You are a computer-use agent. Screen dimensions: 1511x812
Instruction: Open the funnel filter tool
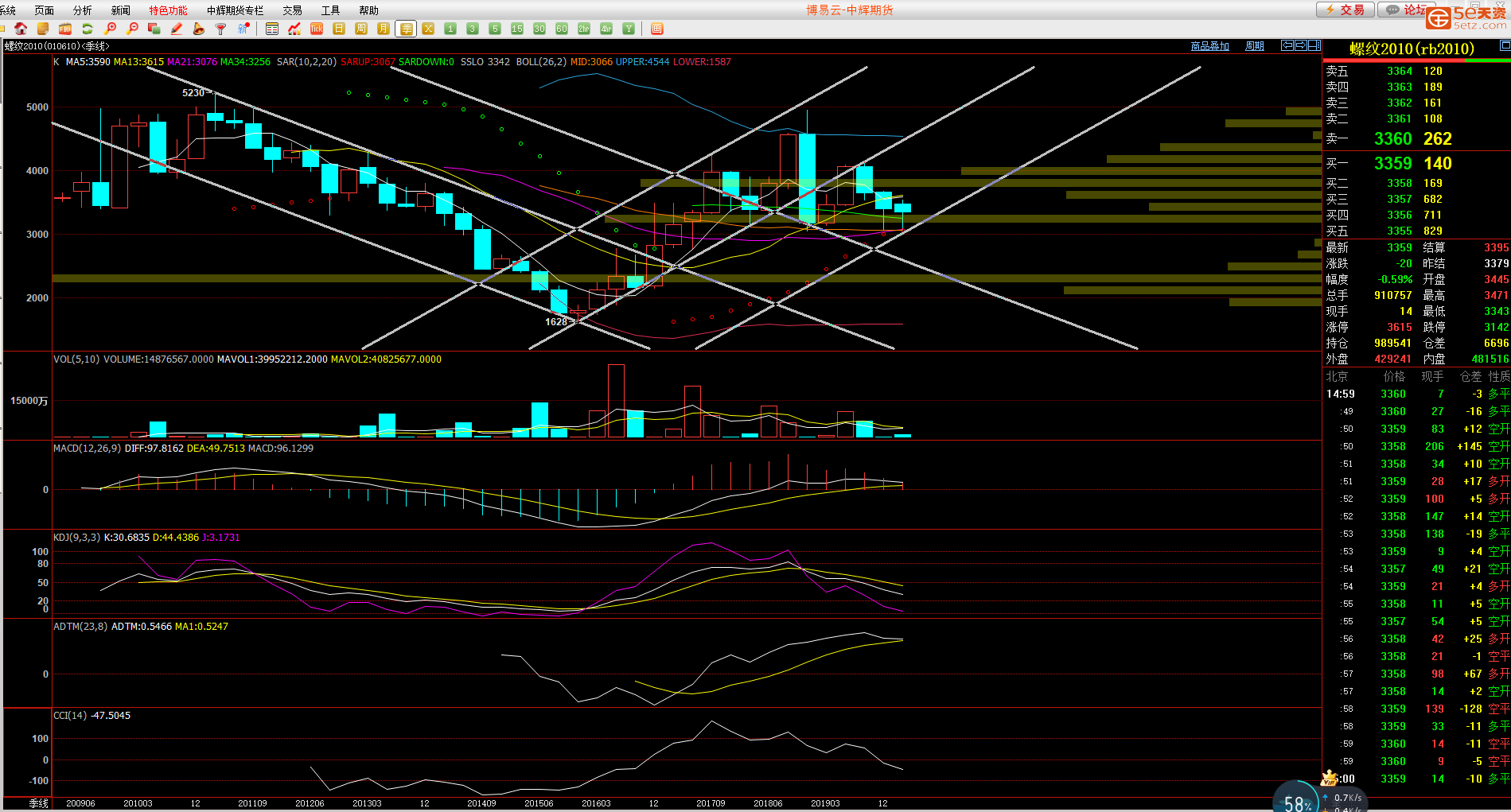[221, 29]
